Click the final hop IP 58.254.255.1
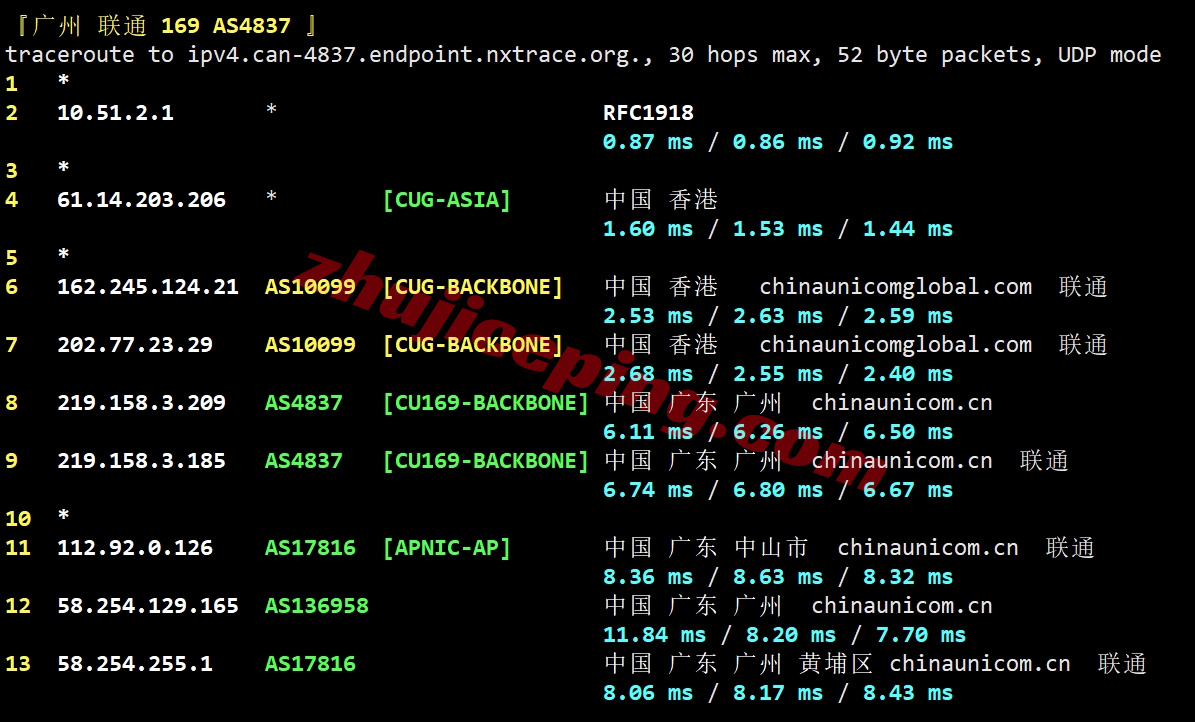 [135, 664]
